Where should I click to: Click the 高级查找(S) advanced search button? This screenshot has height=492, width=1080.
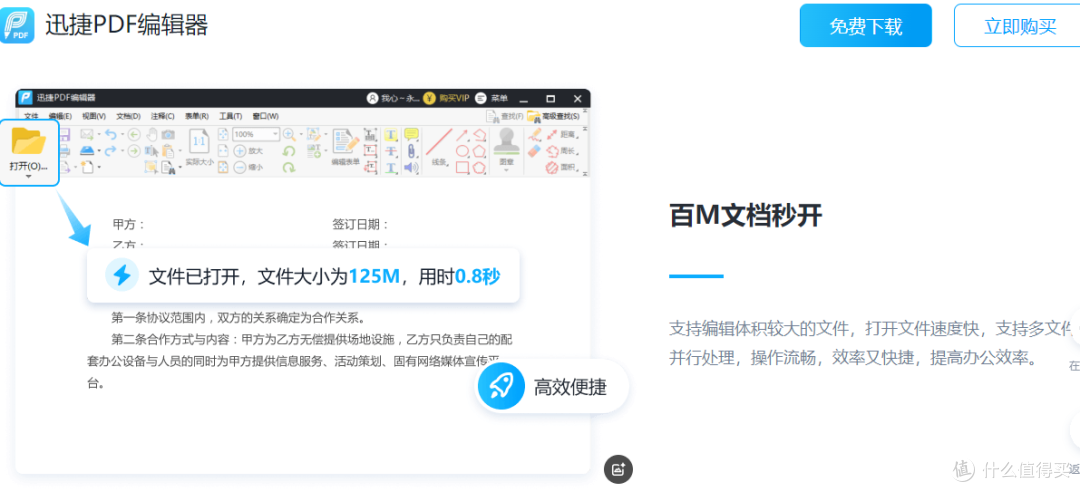(553, 116)
